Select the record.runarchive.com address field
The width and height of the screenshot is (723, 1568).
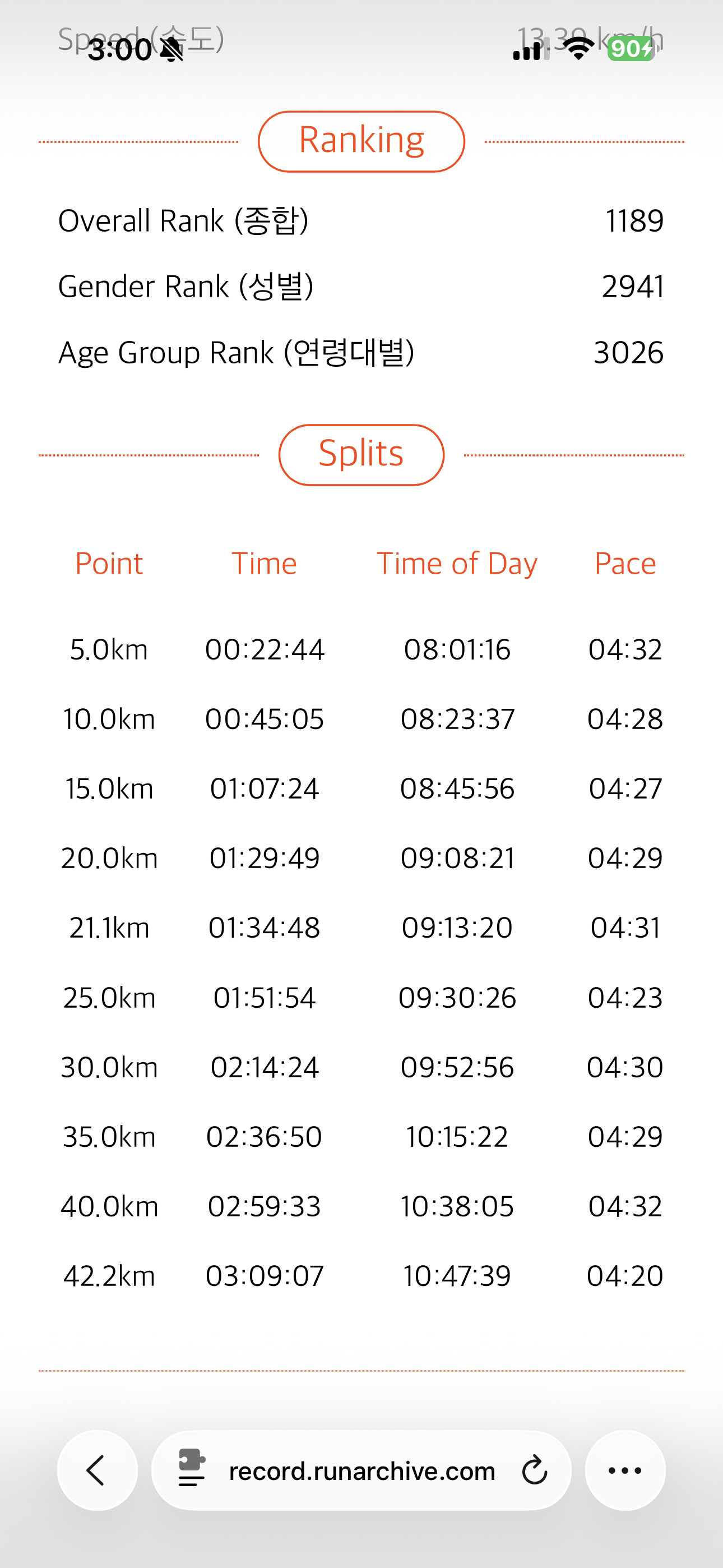tap(361, 1470)
